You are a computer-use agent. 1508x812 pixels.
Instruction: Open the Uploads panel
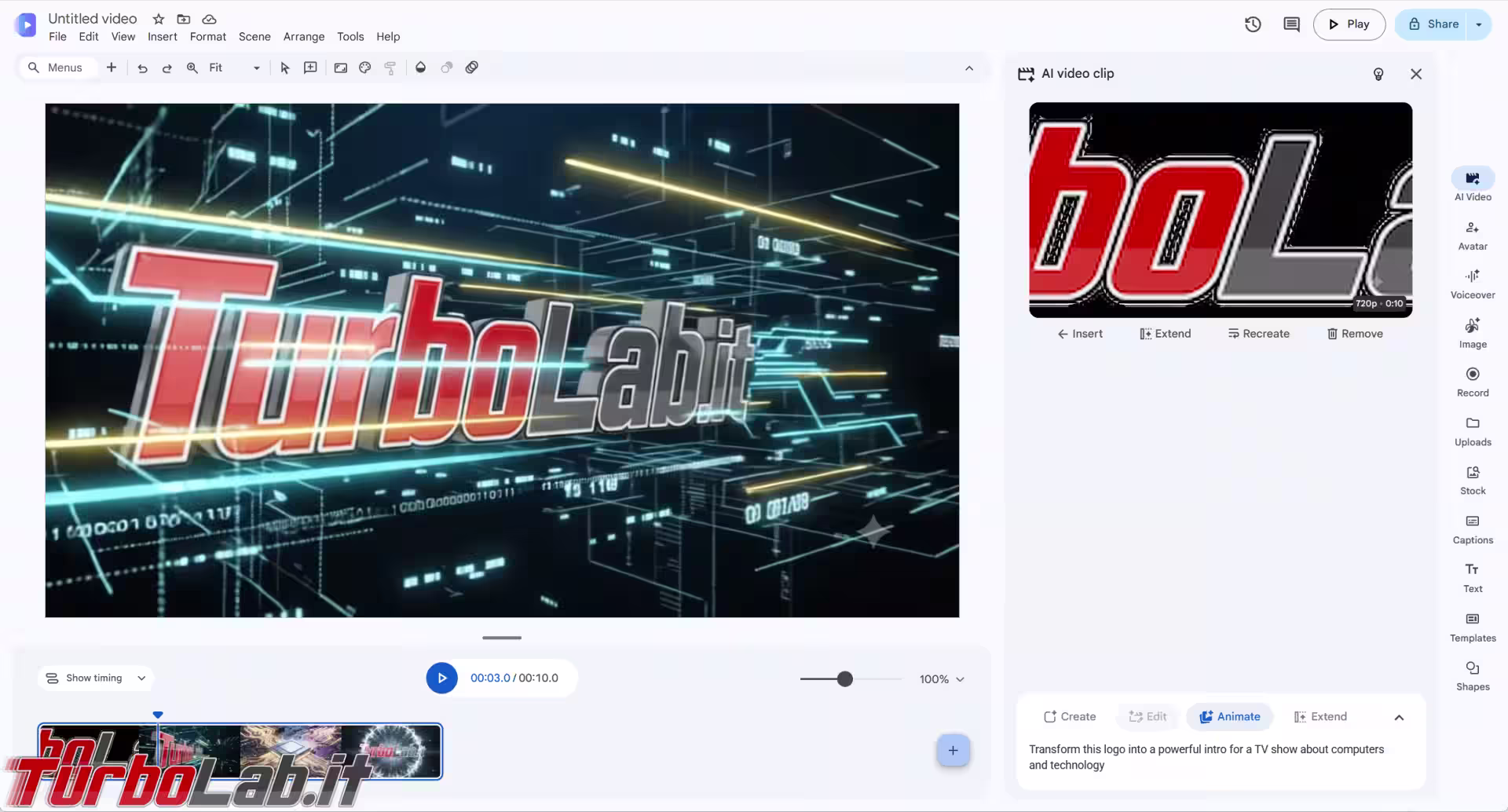1473,432
